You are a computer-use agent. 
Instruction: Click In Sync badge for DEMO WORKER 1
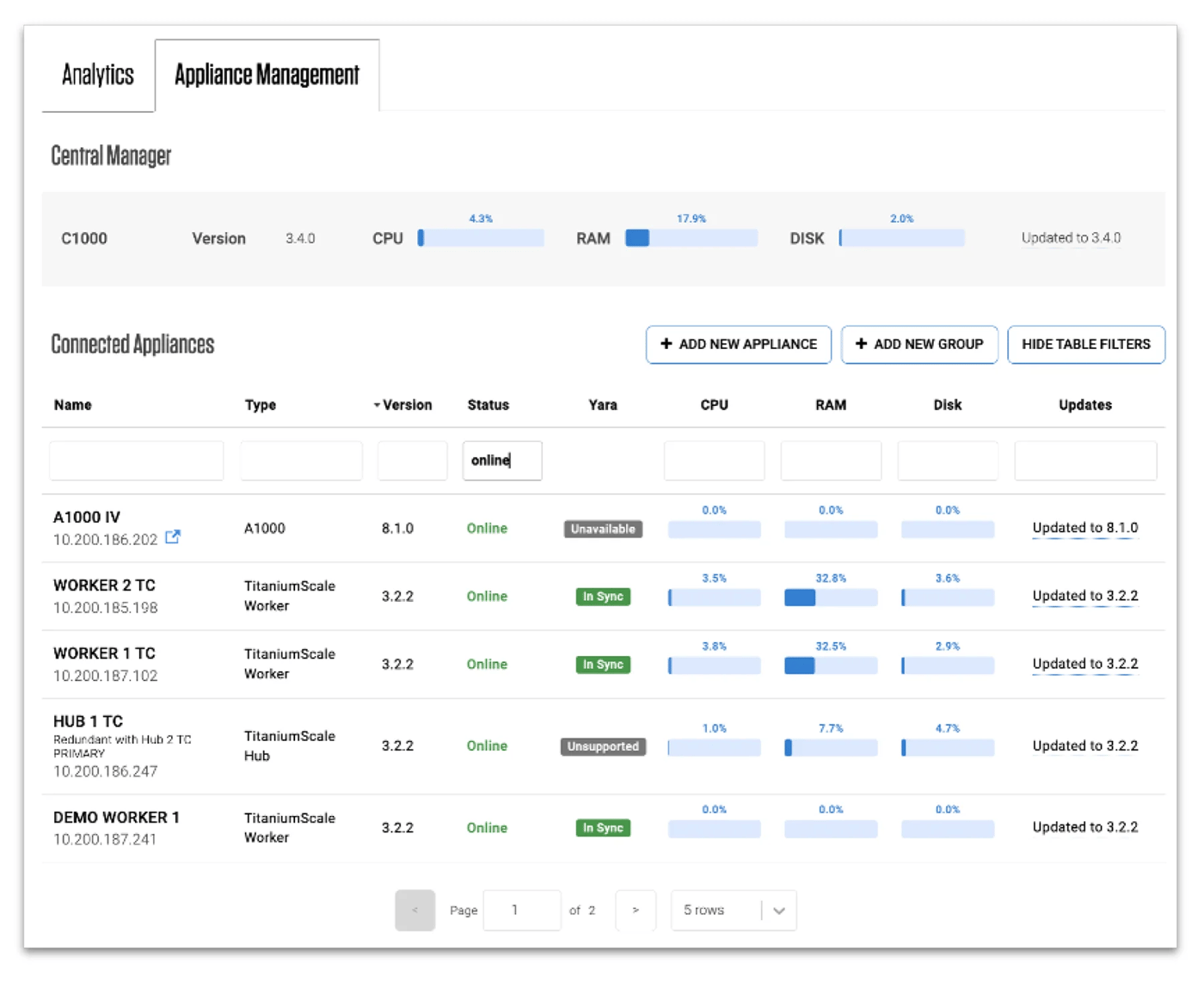[603, 828]
